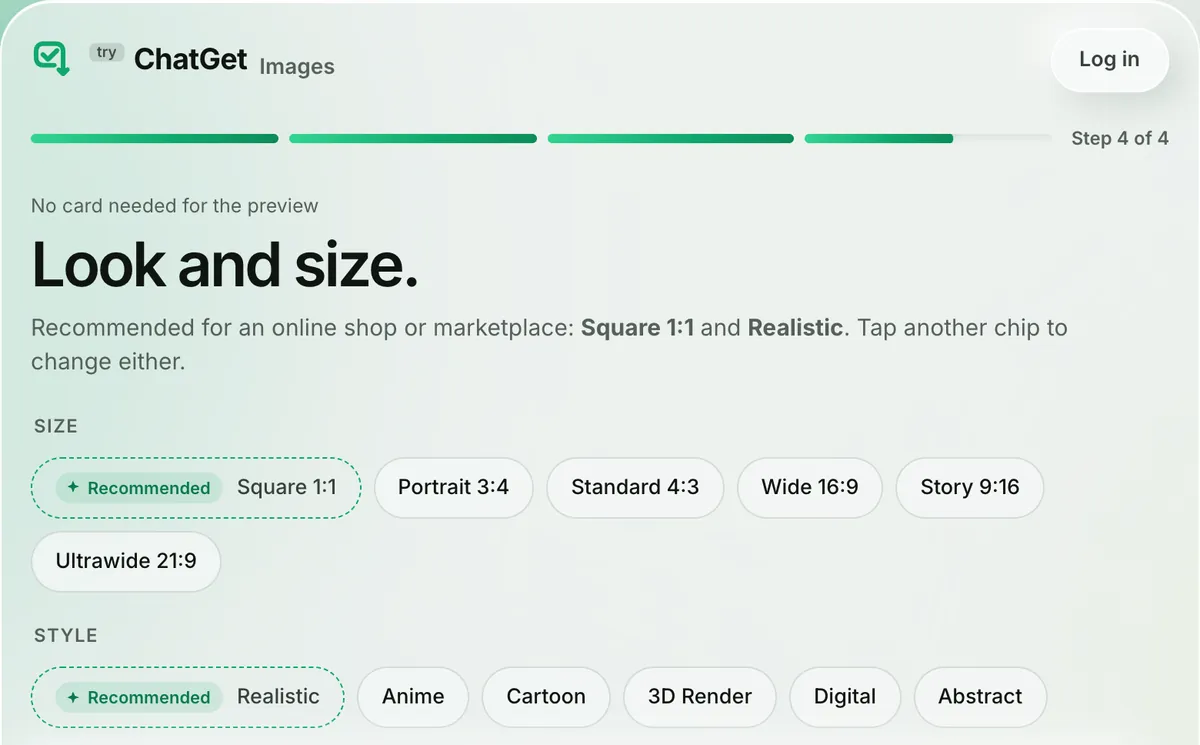1200x745 pixels.
Task: Select the Realistic style chip
Action: [x=188, y=697]
